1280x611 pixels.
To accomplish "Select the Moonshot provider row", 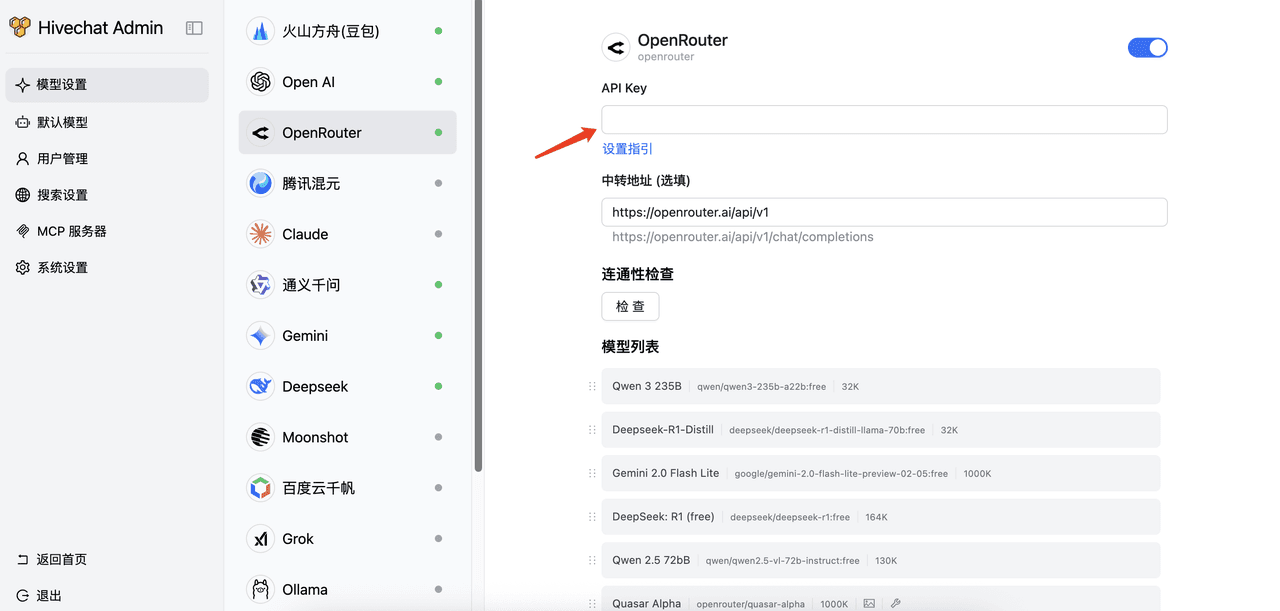I will tap(347, 437).
